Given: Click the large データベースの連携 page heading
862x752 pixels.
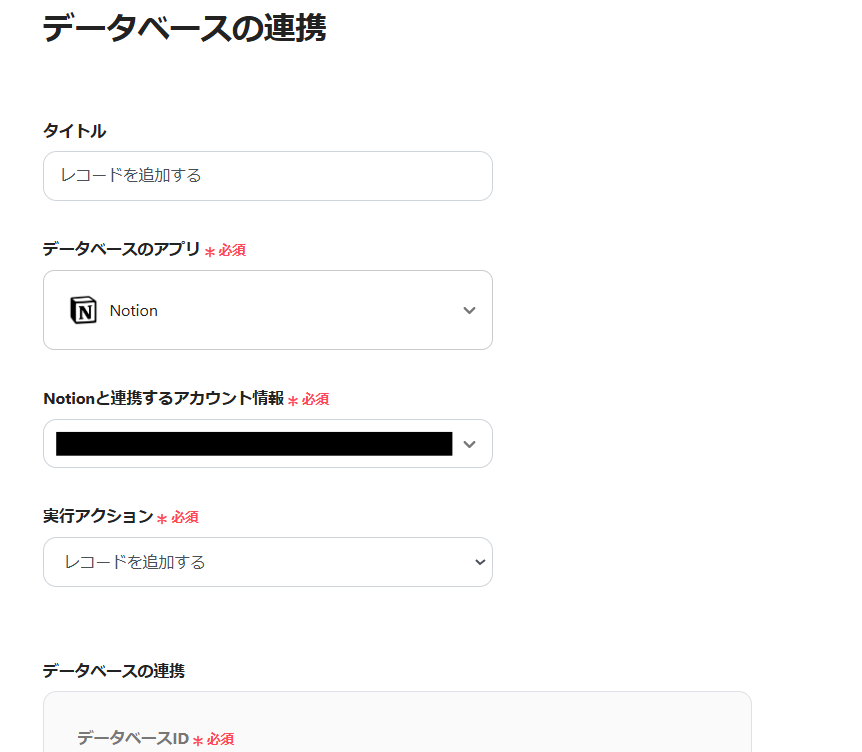Looking at the screenshot, I should coord(184,27).
